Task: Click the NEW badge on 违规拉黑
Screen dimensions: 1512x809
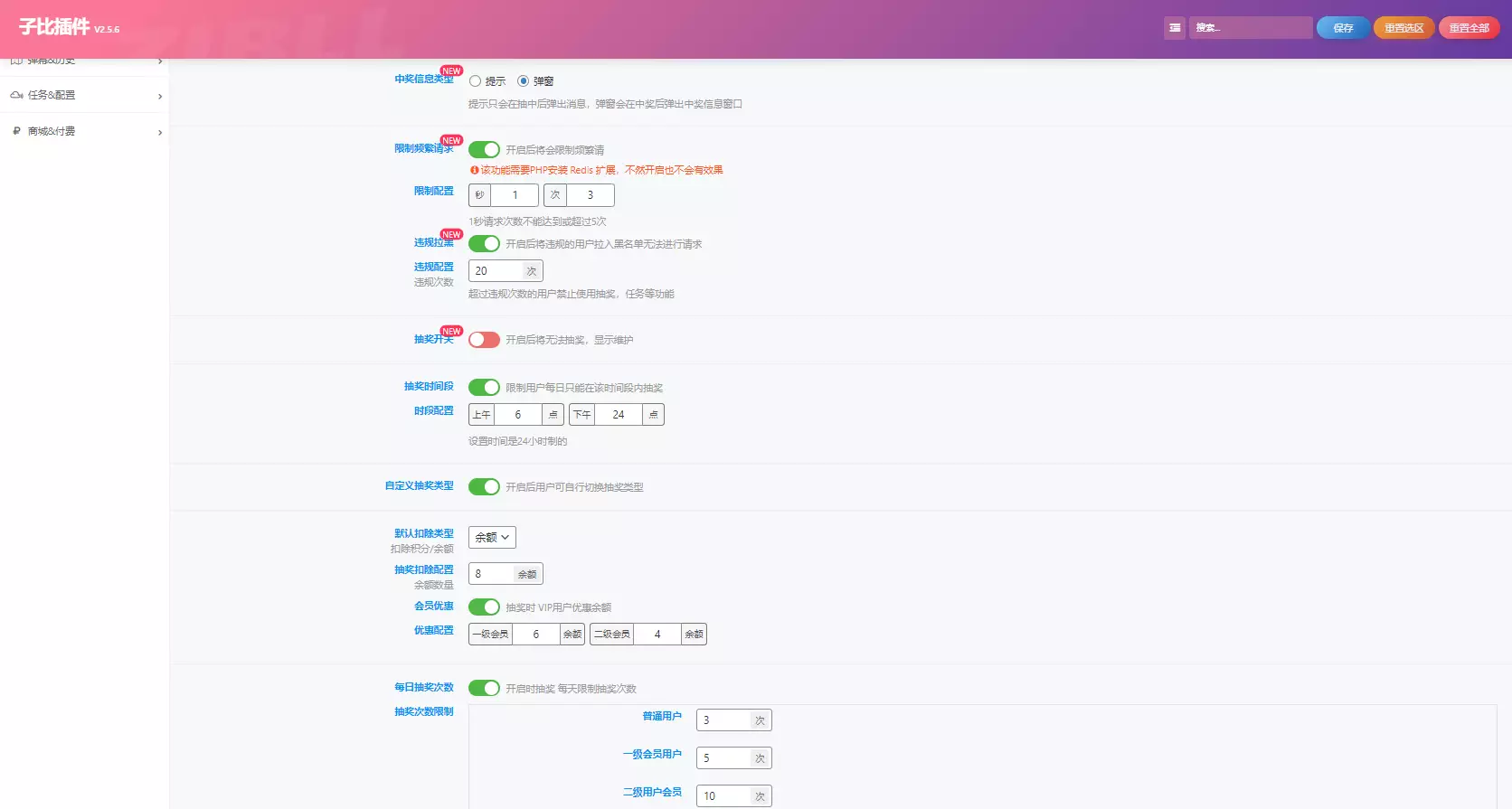Action: point(451,234)
